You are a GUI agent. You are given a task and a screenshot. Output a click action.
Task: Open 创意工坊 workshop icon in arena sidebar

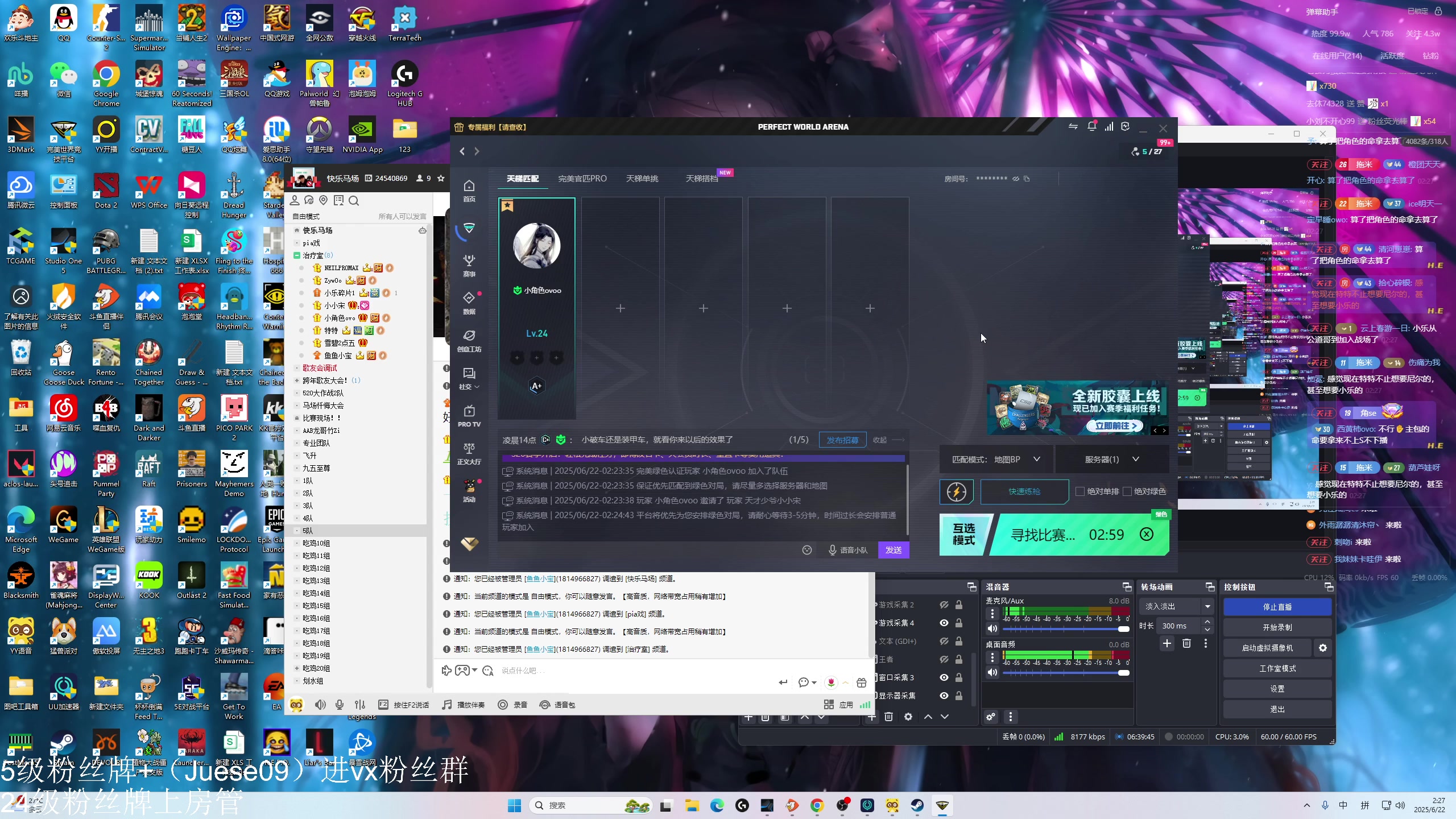click(469, 341)
